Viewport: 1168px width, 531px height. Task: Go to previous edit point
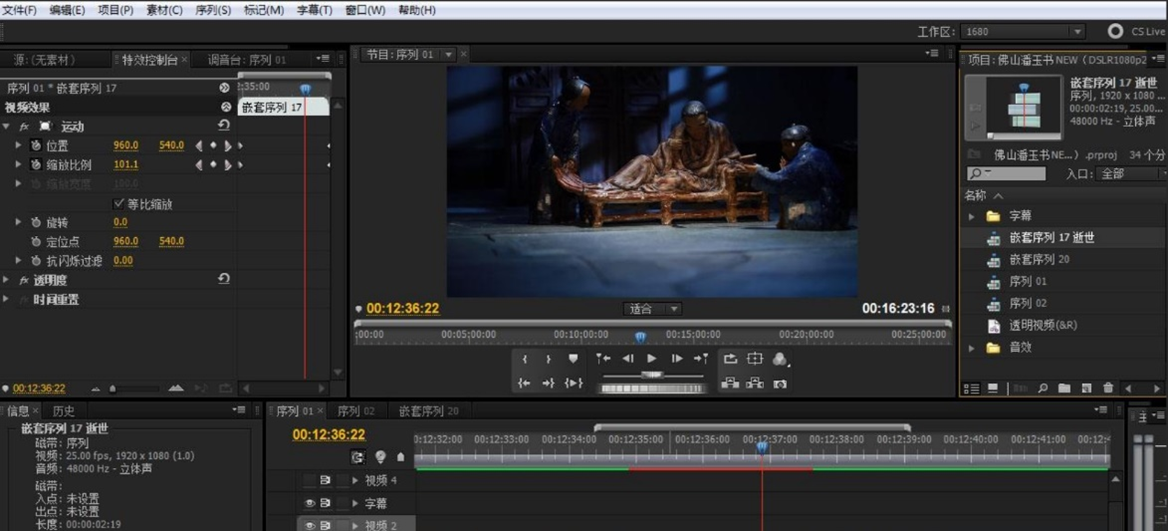[603, 358]
